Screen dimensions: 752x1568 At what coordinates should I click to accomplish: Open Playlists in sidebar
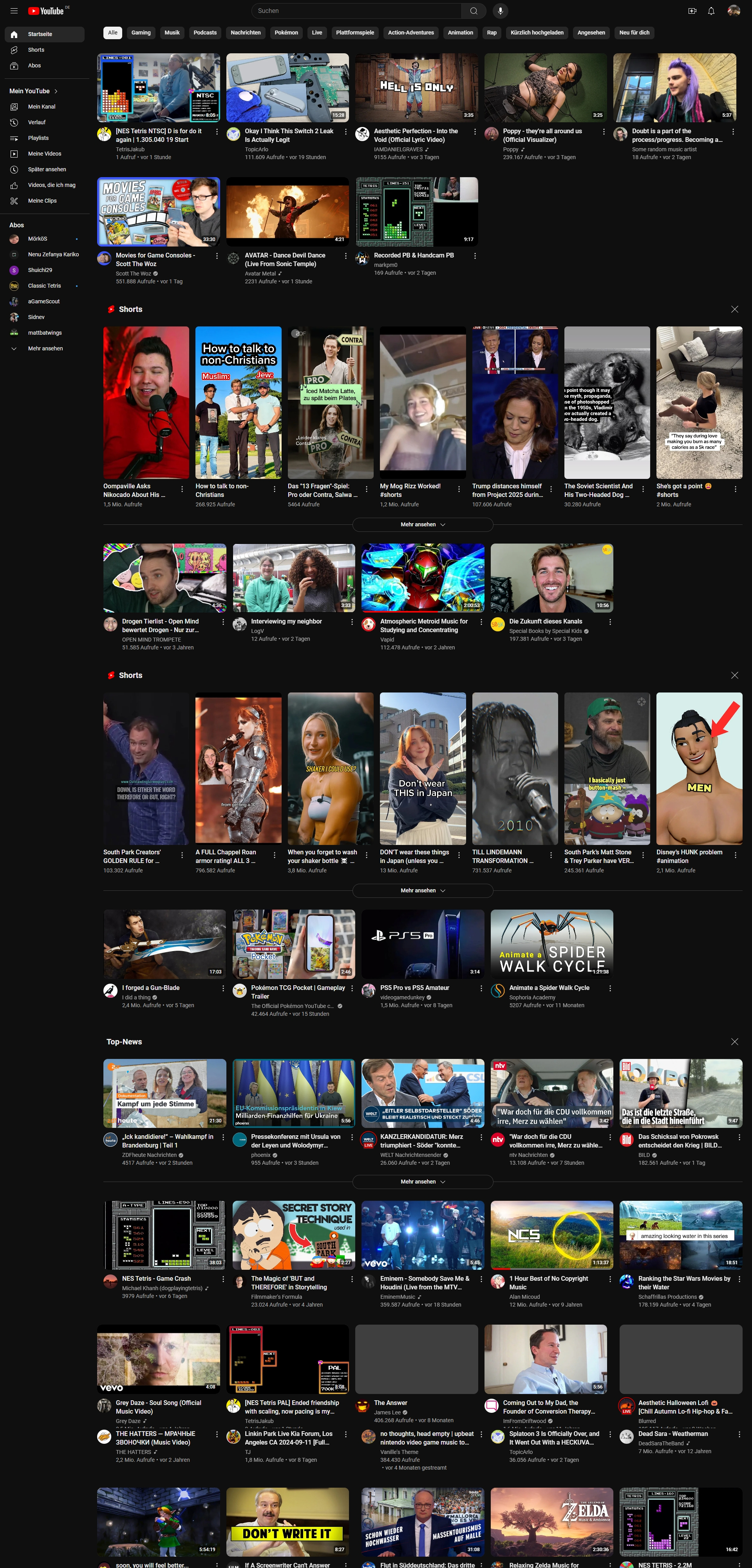[x=44, y=138]
